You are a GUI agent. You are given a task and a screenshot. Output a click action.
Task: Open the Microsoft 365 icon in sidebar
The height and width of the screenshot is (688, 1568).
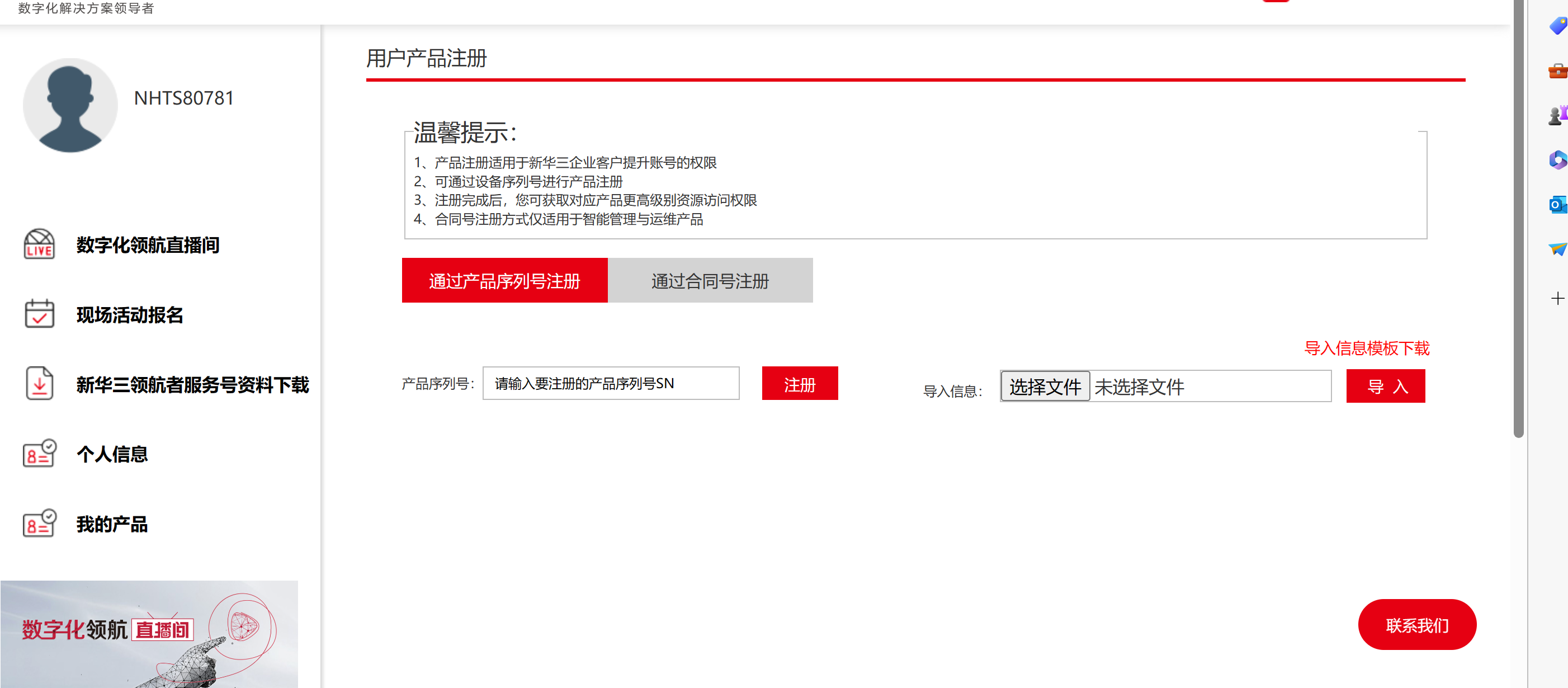point(1557,160)
